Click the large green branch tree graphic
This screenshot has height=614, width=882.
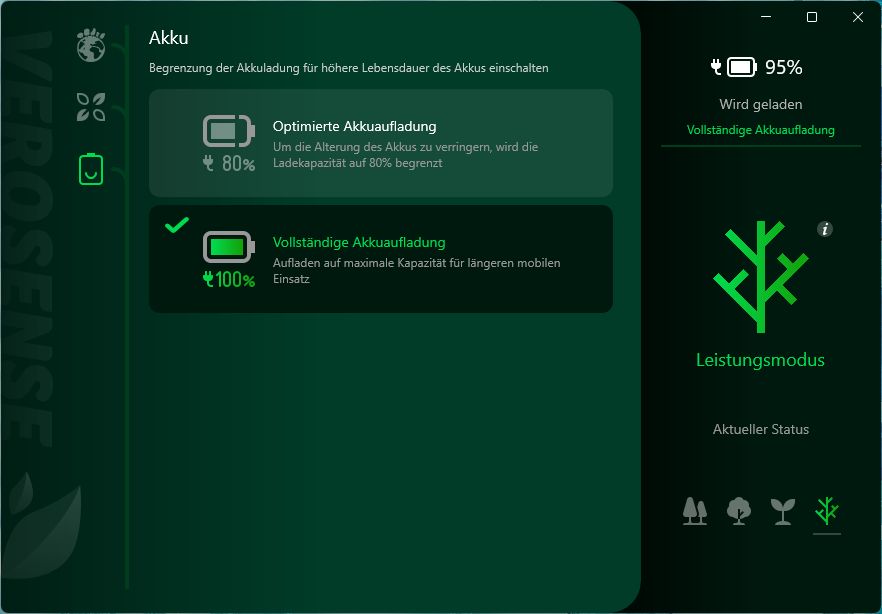760,277
